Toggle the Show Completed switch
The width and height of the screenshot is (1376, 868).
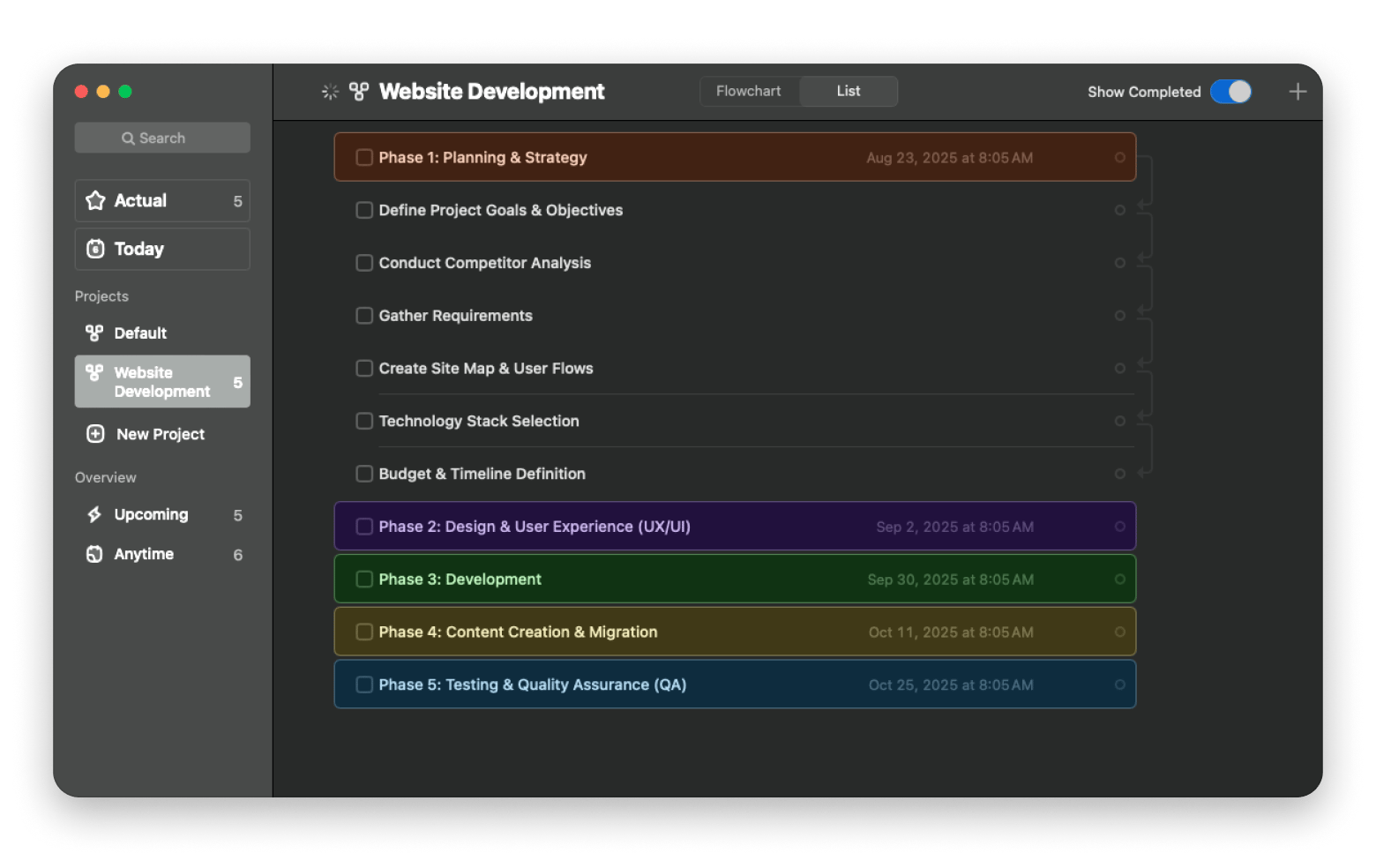(1230, 92)
